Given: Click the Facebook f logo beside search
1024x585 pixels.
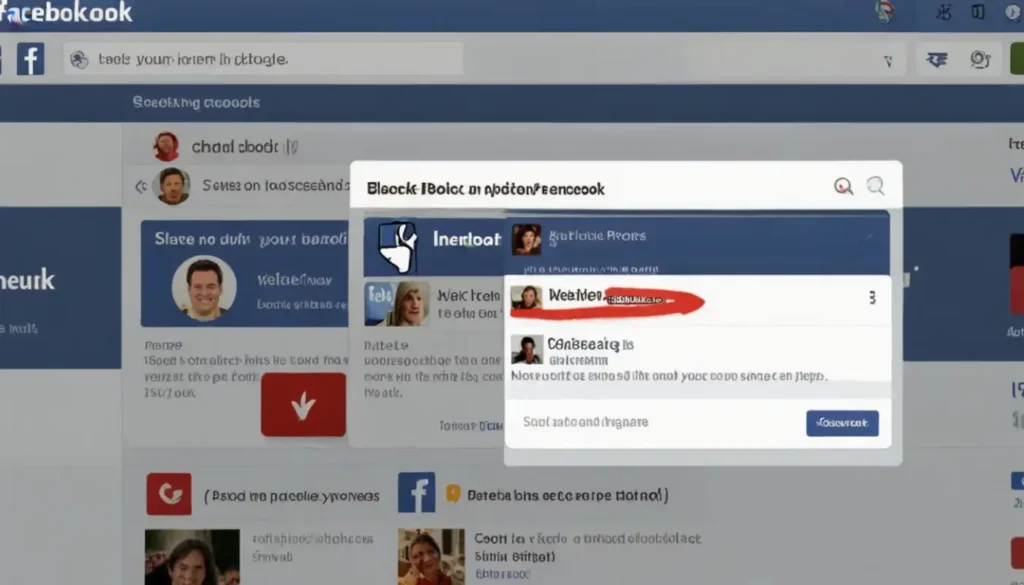Looking at the screenshot, I should click(30, 59).
